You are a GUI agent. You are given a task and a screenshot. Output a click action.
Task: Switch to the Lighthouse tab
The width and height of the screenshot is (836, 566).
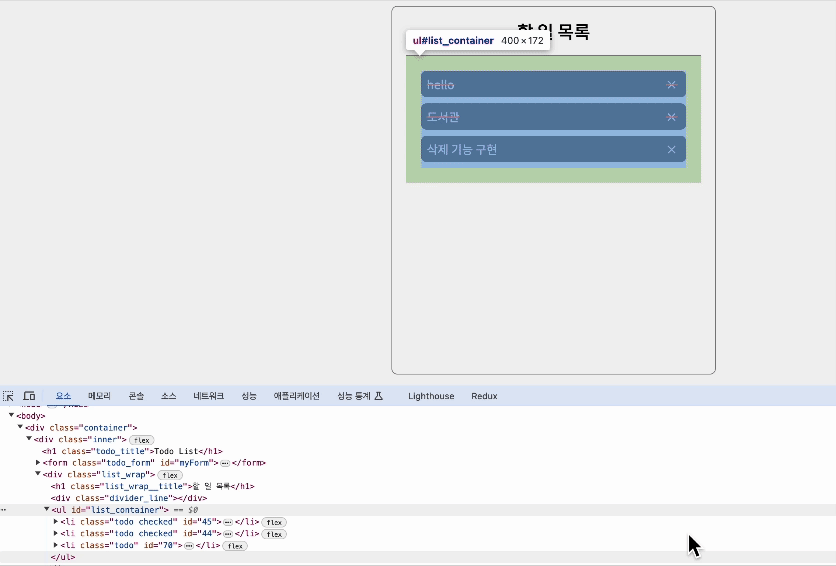[431, 396]
